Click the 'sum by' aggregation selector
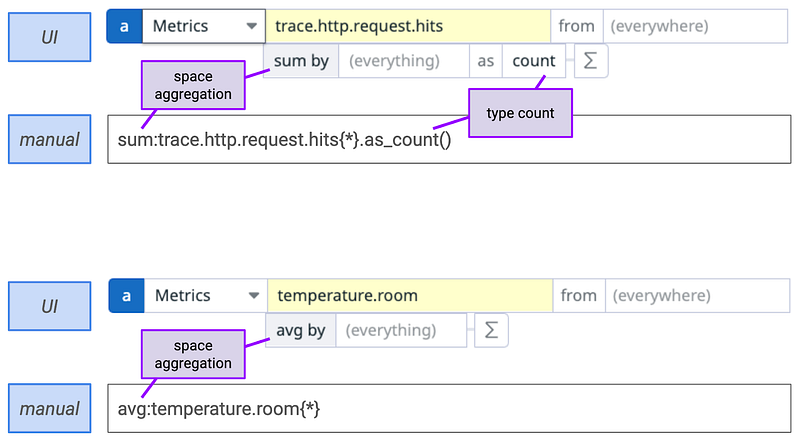Screen dimensions: 800x445 (301, 61)
